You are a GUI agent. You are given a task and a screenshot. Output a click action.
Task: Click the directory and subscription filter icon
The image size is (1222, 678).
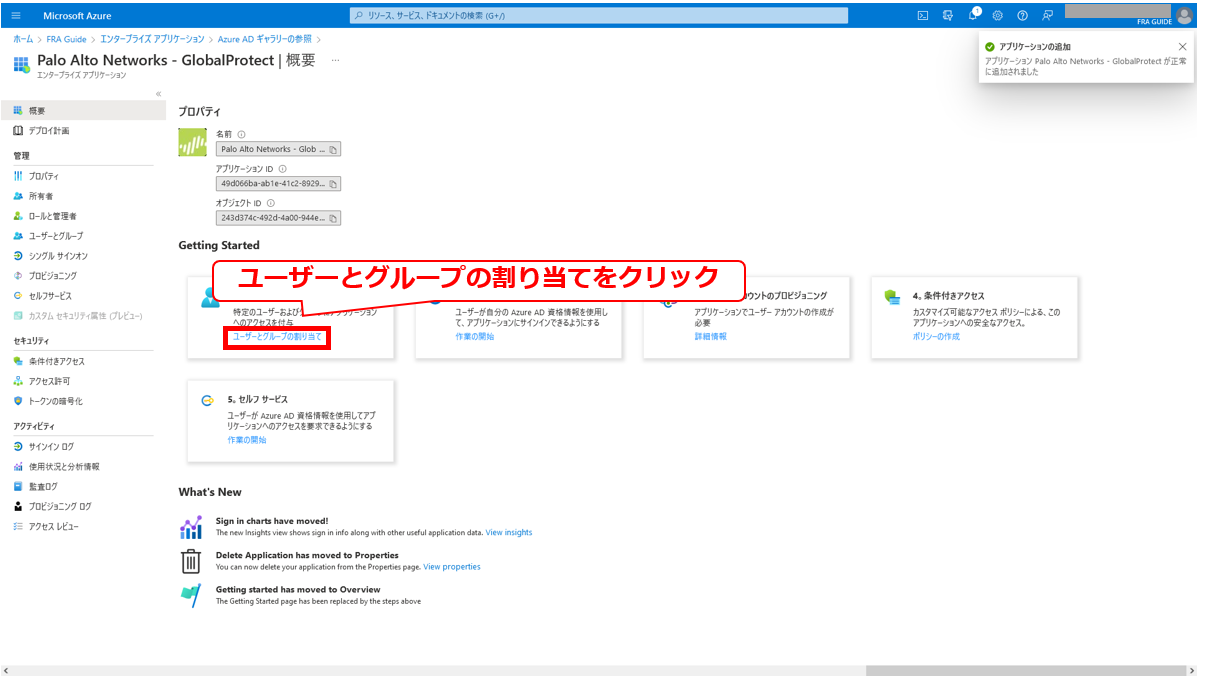947,15
